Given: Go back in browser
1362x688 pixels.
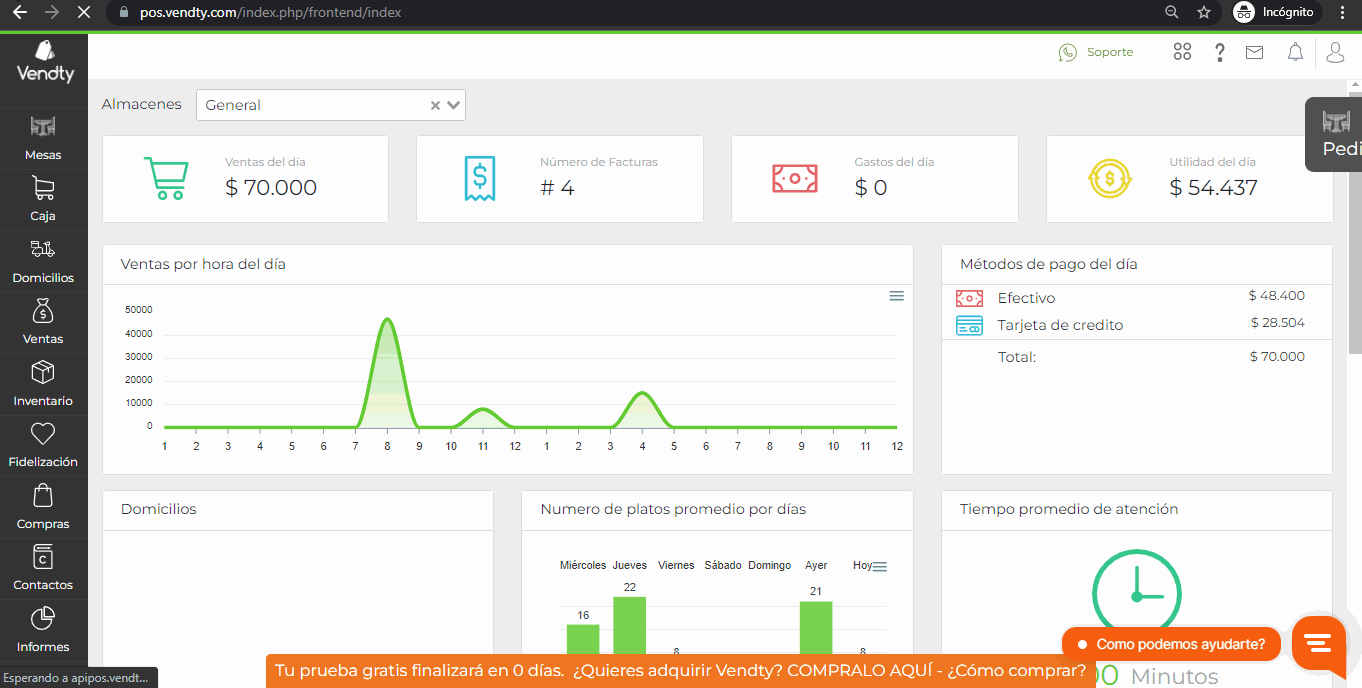Looking at the screenshot, I should (x=19, y=13).
